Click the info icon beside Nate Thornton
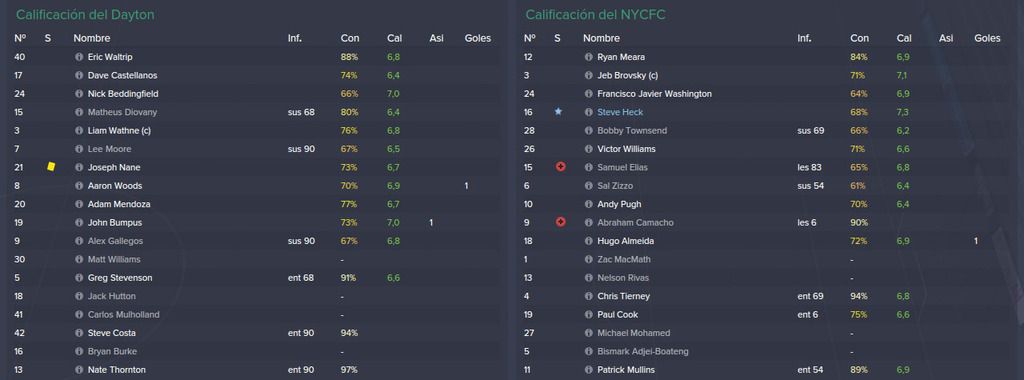 click(79, 370)
